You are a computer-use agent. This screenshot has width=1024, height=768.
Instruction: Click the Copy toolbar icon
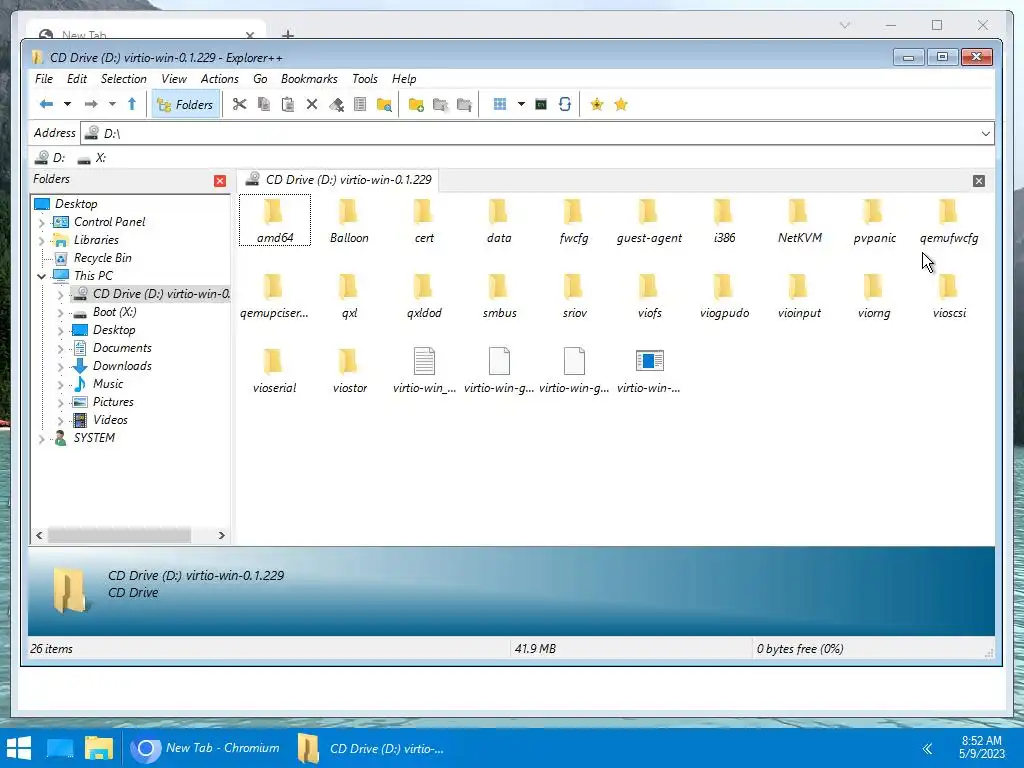264,104
